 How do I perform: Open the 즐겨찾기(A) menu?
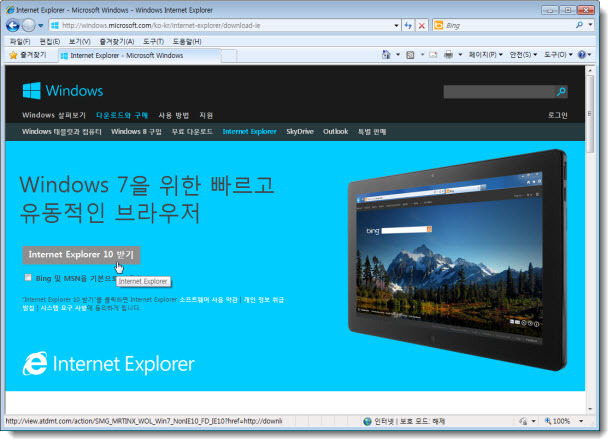click(117, 42)
